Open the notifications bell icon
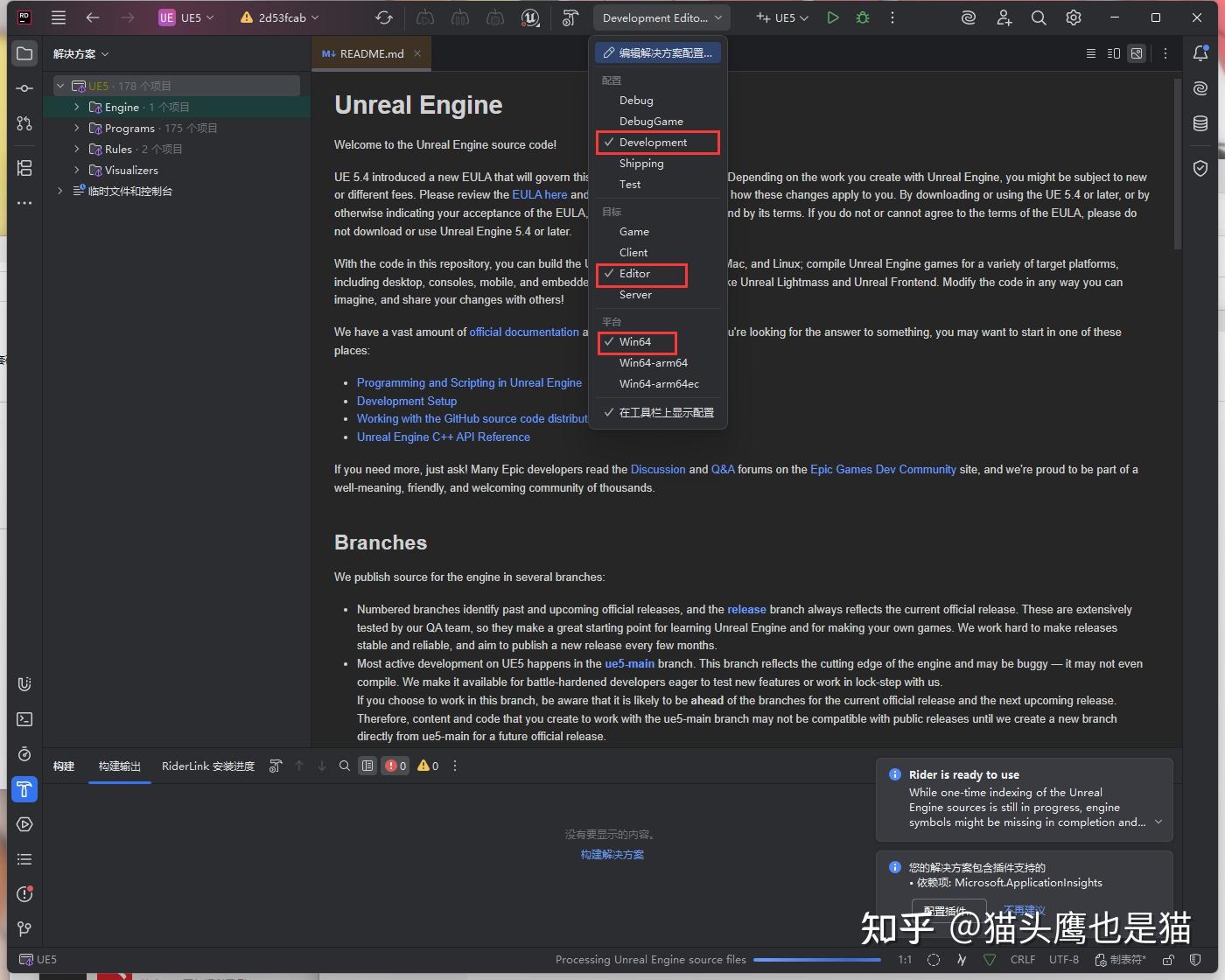The height and width of the screenshot is (980, 1225). point(1200,52)
